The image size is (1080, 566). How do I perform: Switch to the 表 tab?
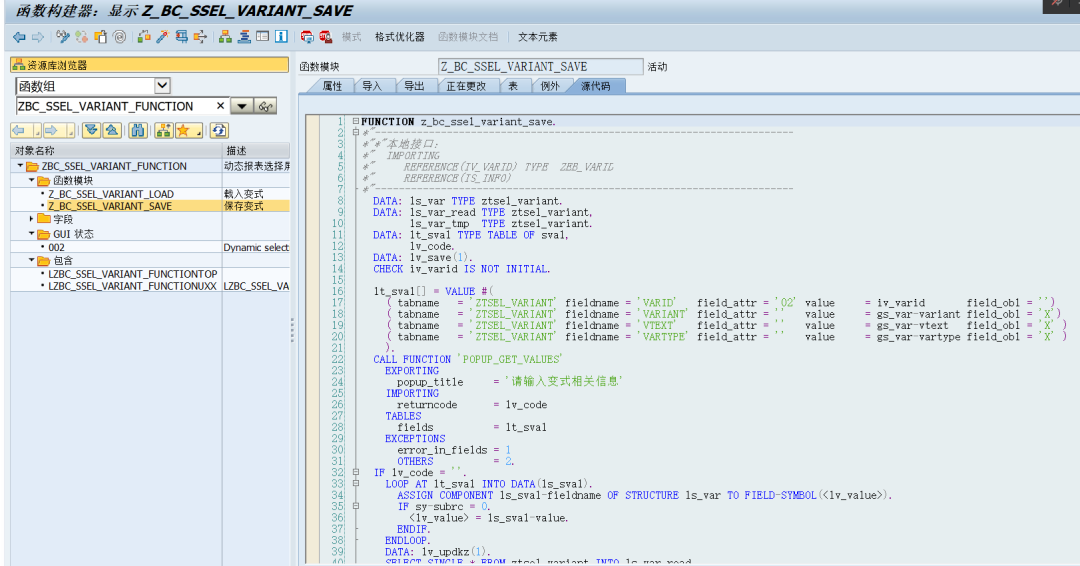513,86
